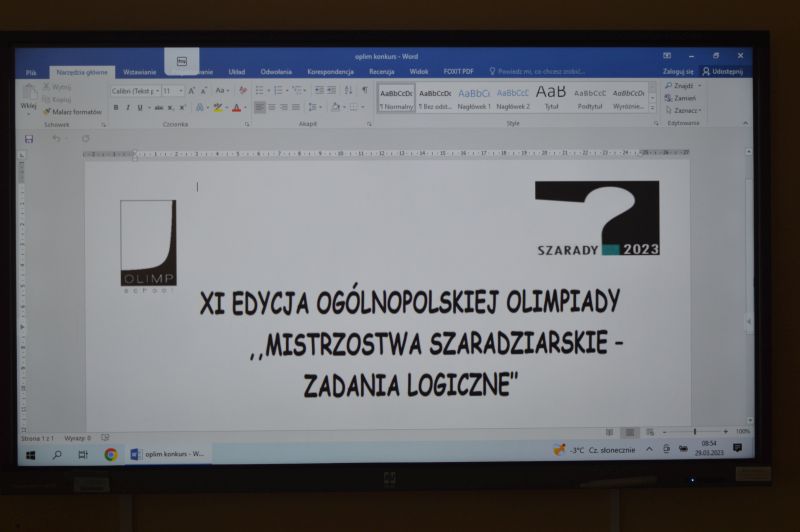Click the clear formatting eraser icon
This screenshot has width=800, height=532.
point(240,90)
